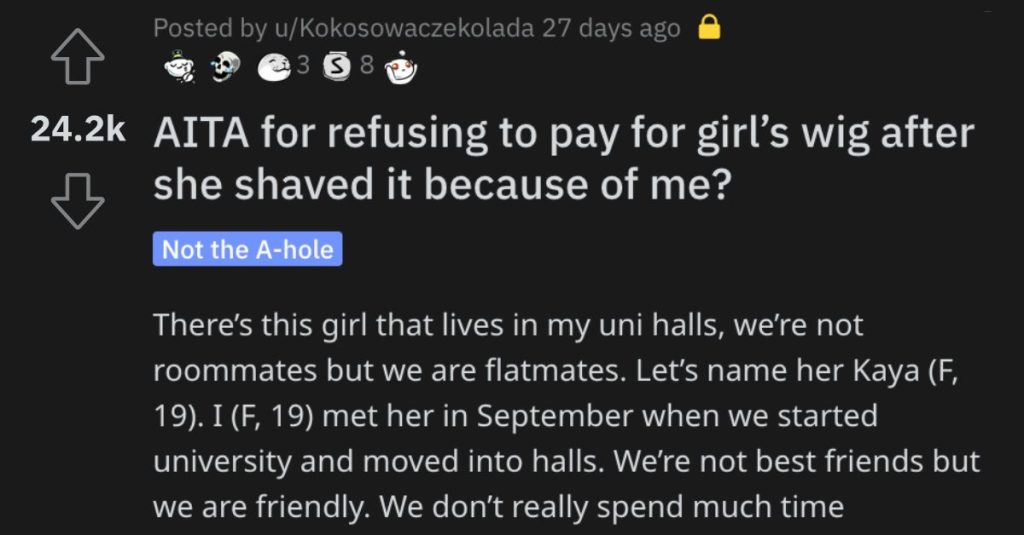Click the 24.2k vote score
Image resolution: width=1024 pixels, height=535 pixels.
click(78, 129)
